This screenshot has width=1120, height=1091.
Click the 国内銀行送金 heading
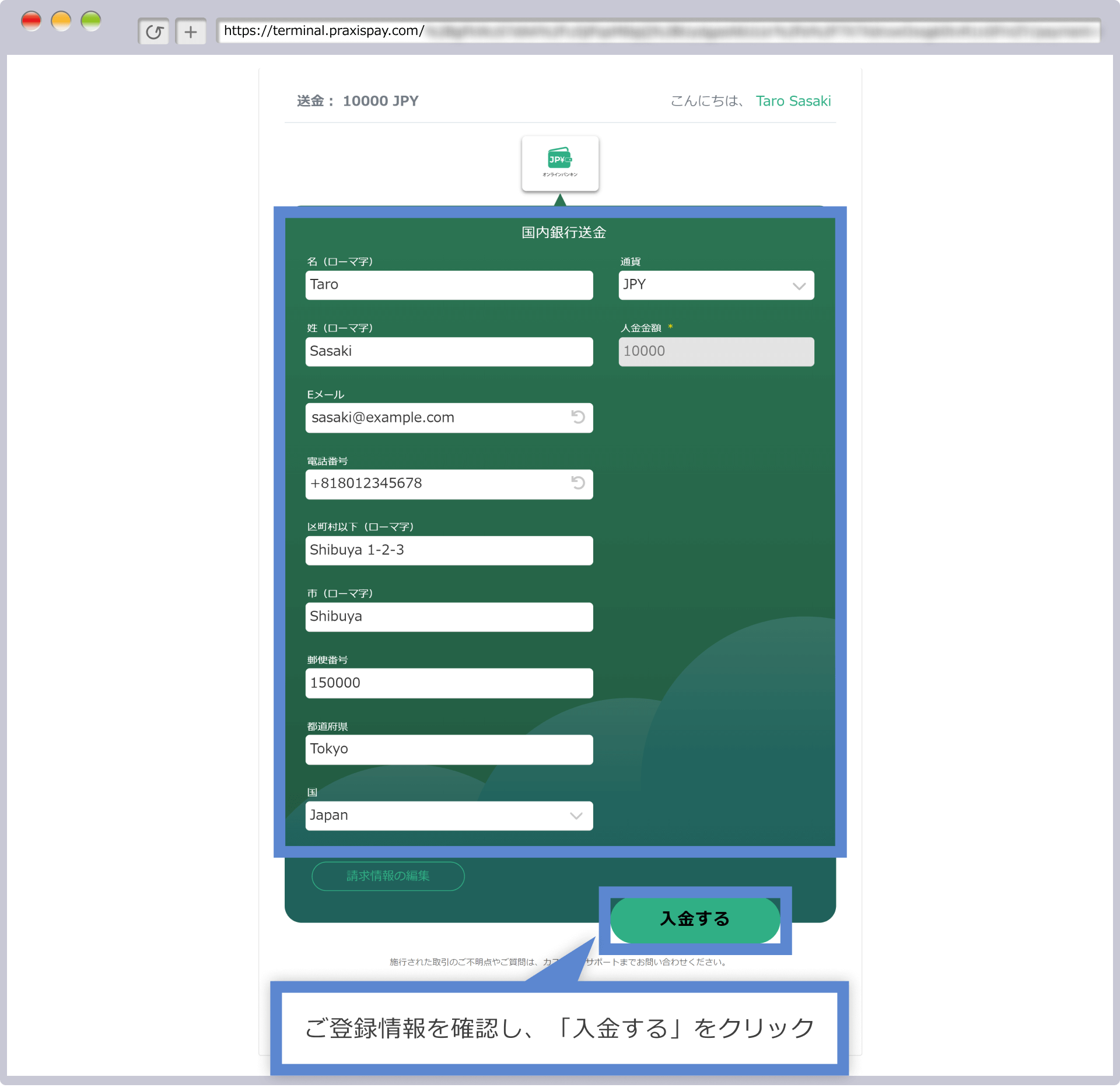(x=563, y=232)
